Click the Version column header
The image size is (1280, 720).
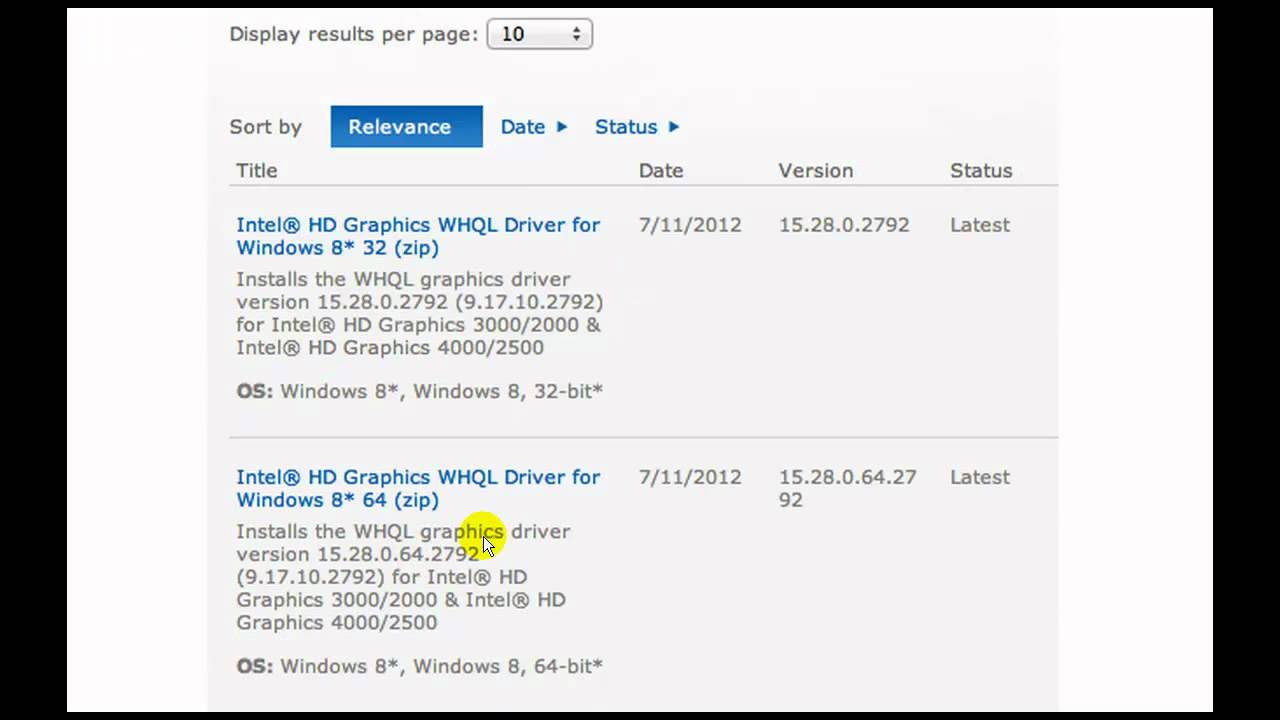(x=816, y=170)
